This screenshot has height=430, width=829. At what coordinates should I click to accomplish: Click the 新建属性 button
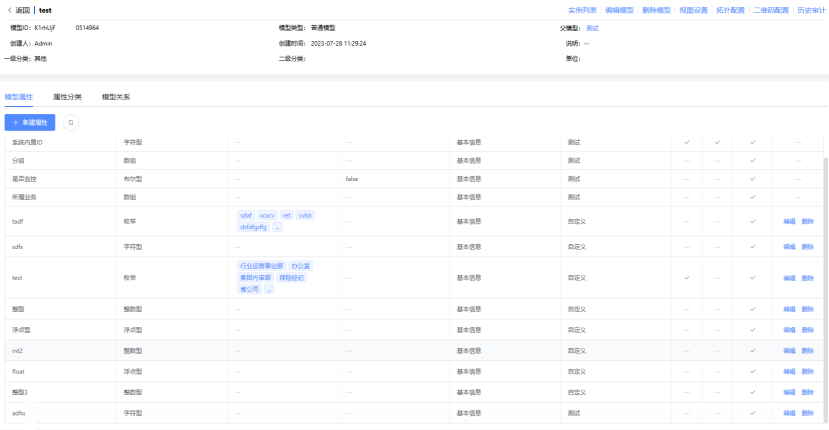(x=30, y=122)
